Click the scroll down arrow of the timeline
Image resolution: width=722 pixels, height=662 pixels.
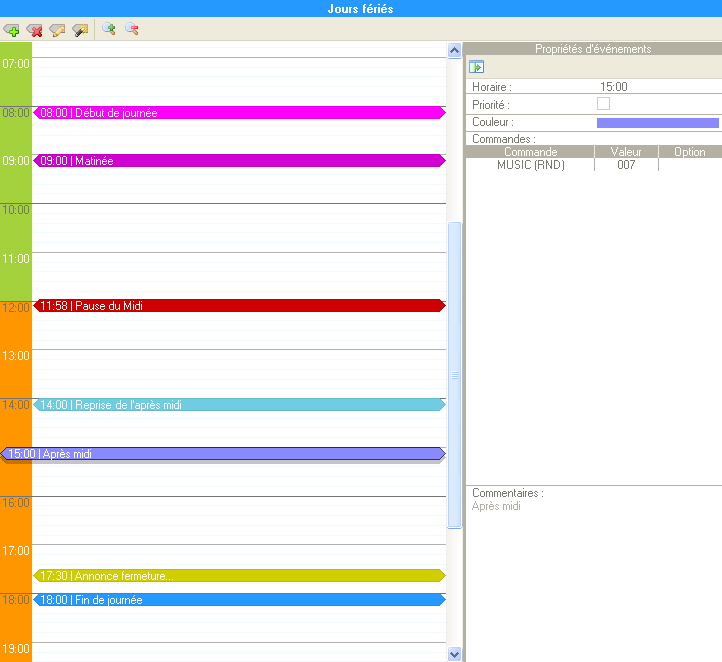(454, 654)
